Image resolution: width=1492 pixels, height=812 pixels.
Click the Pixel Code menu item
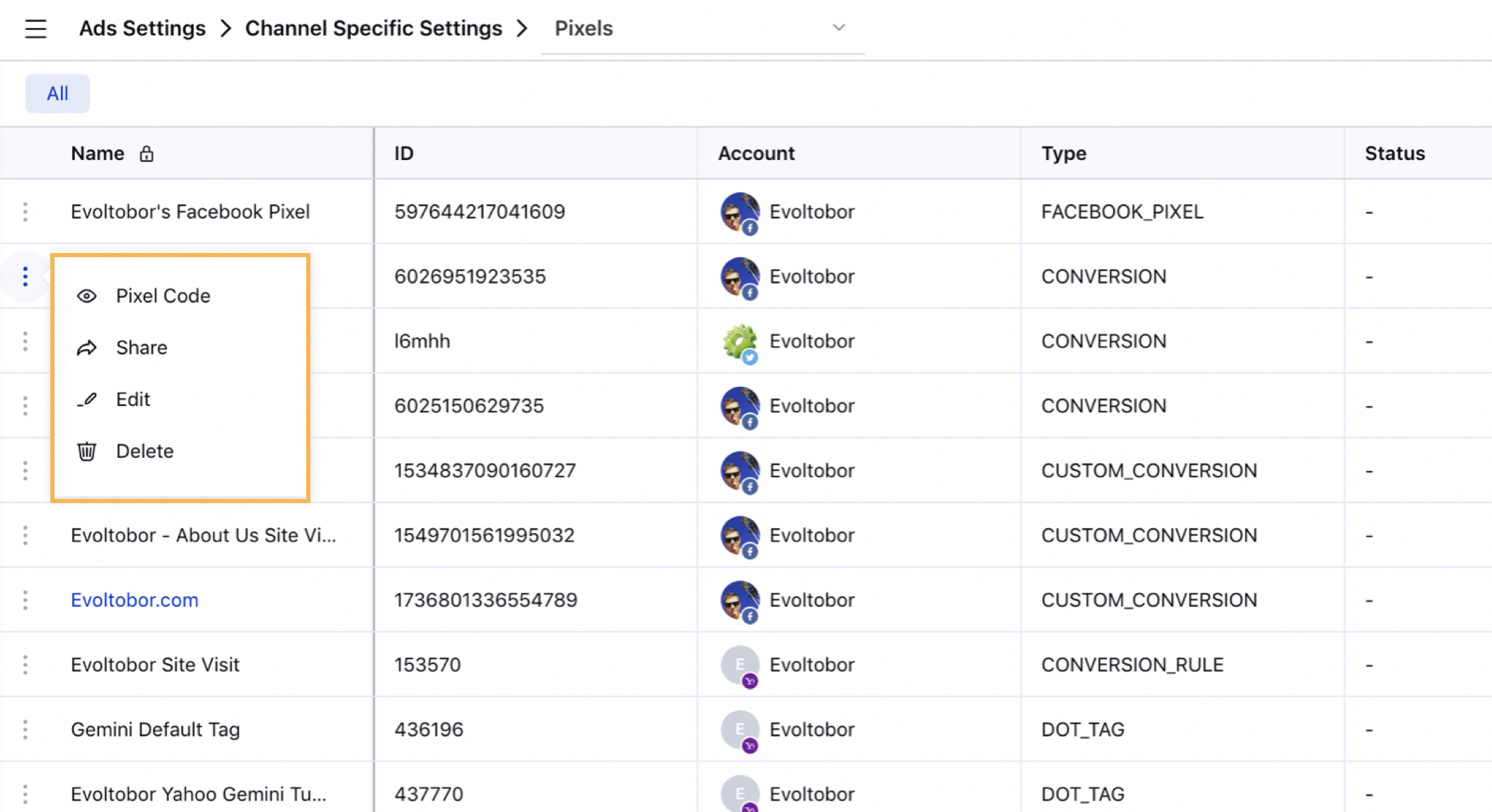(163, 296)
